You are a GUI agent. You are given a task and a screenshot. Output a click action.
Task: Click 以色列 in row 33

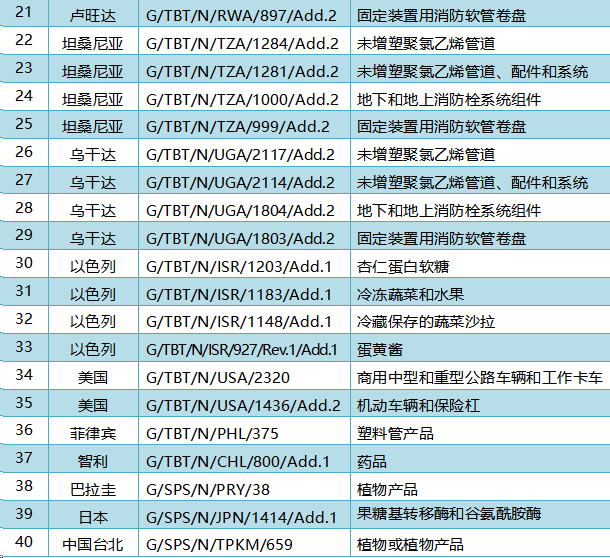pyautogui.click(x=93, y=349)
